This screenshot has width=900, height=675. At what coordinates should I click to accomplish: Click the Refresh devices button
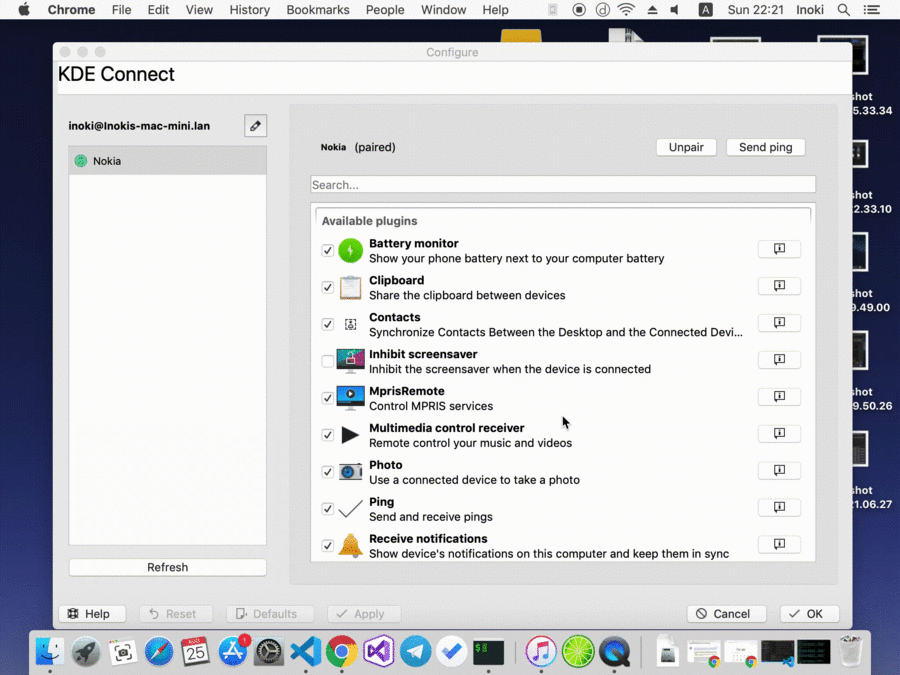(x=167, y=567)
